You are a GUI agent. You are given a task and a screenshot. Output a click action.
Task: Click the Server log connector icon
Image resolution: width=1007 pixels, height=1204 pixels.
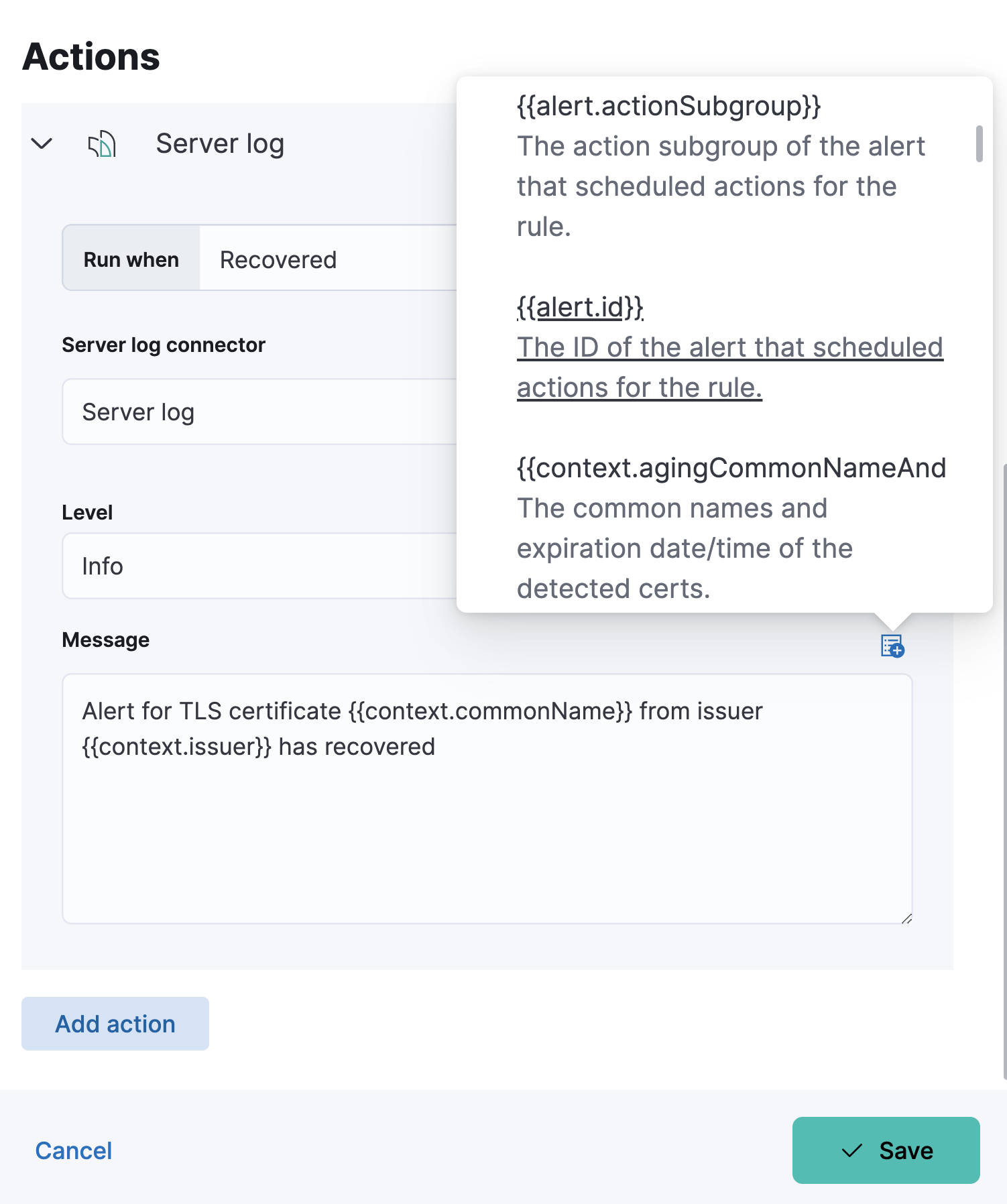click(101, 143)
